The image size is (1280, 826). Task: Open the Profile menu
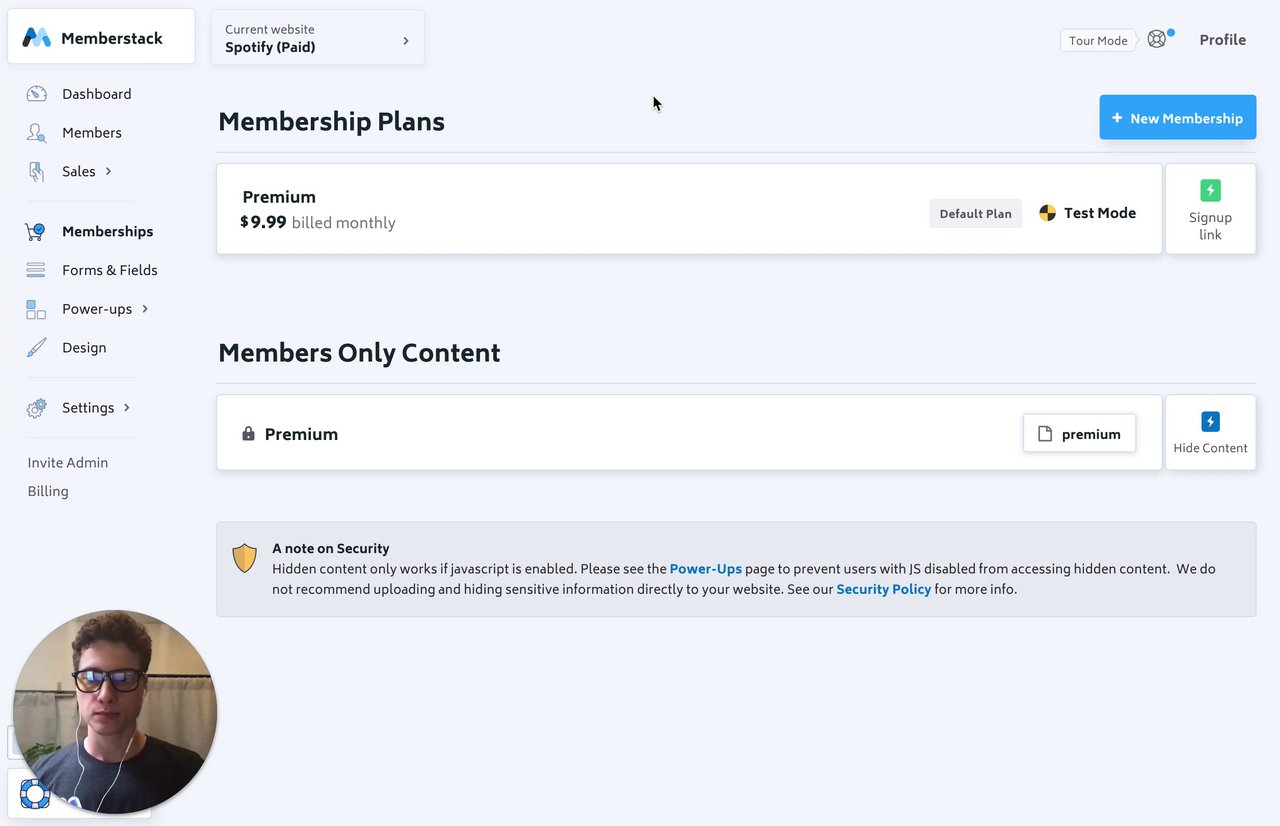click(x=1222, y=40)
